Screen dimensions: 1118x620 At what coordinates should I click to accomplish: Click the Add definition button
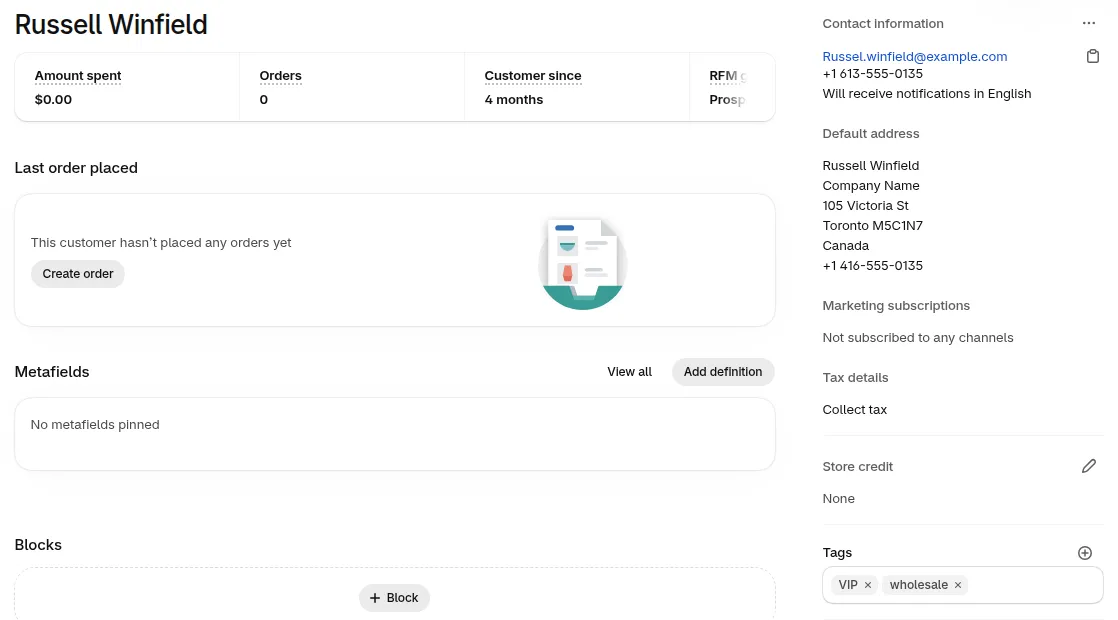click(x=723, y=372)
